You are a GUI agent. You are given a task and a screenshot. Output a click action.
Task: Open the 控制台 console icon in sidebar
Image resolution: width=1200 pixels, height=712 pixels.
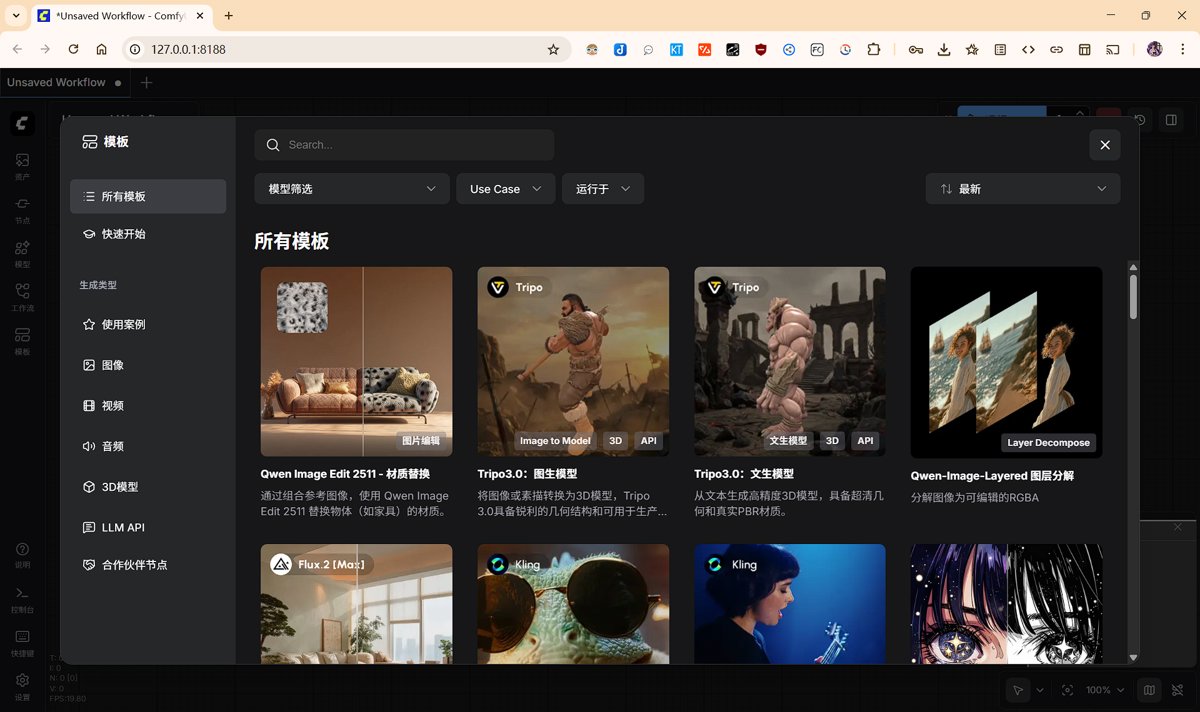coord(22,599)
